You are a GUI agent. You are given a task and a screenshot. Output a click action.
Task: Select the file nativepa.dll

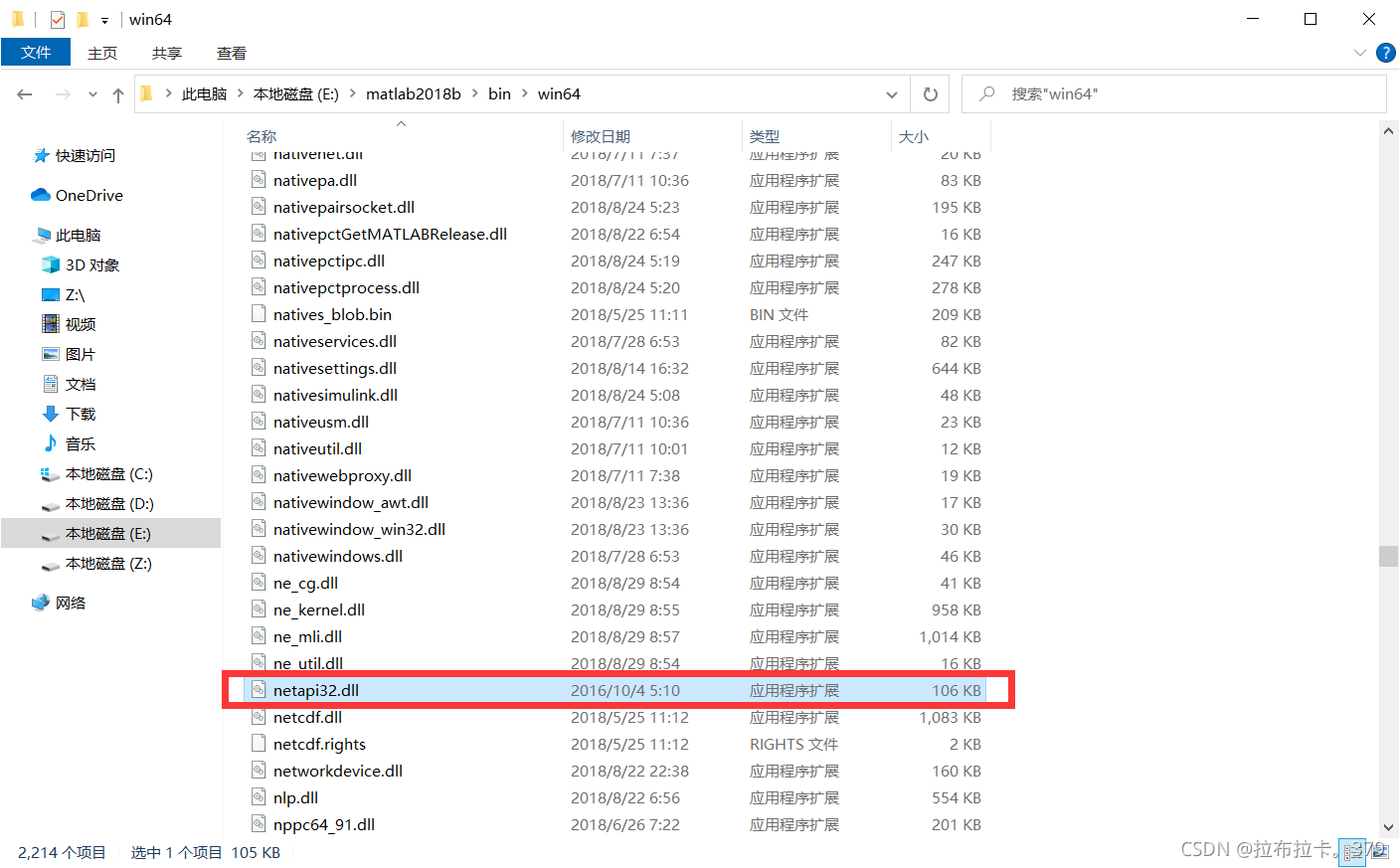point(315,180)
